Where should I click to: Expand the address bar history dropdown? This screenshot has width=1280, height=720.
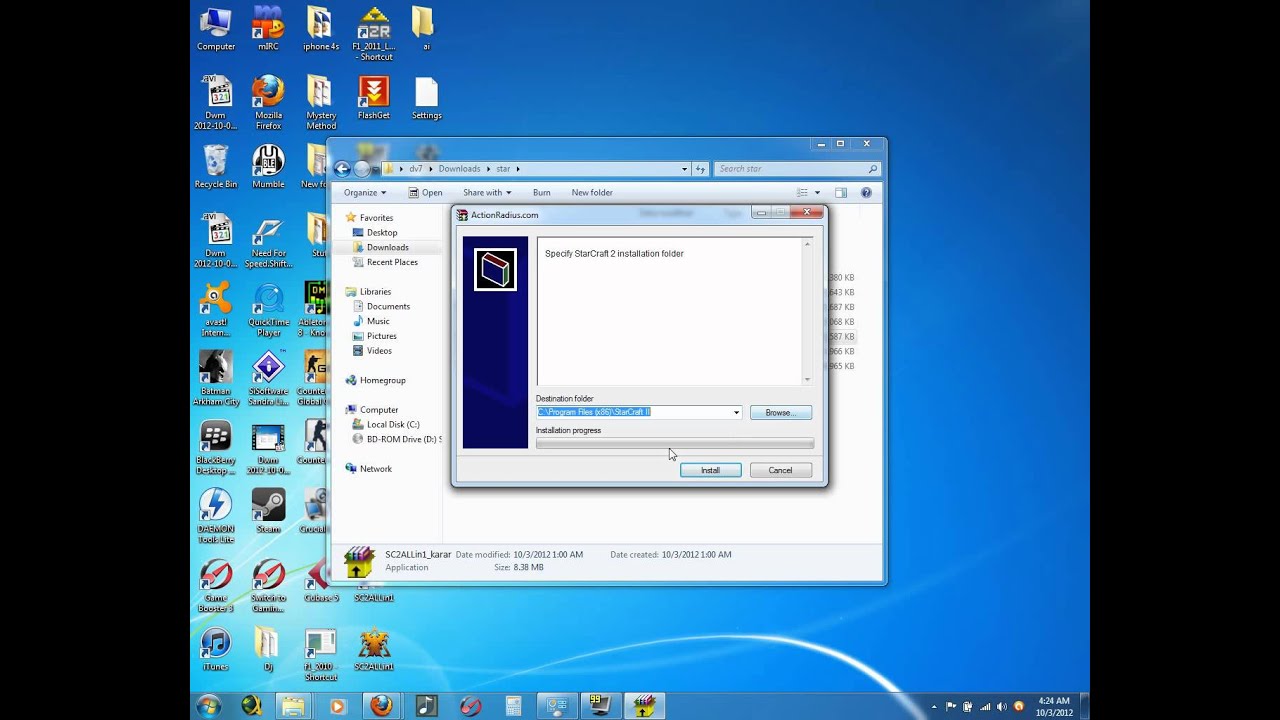click(x=684, y=169)
